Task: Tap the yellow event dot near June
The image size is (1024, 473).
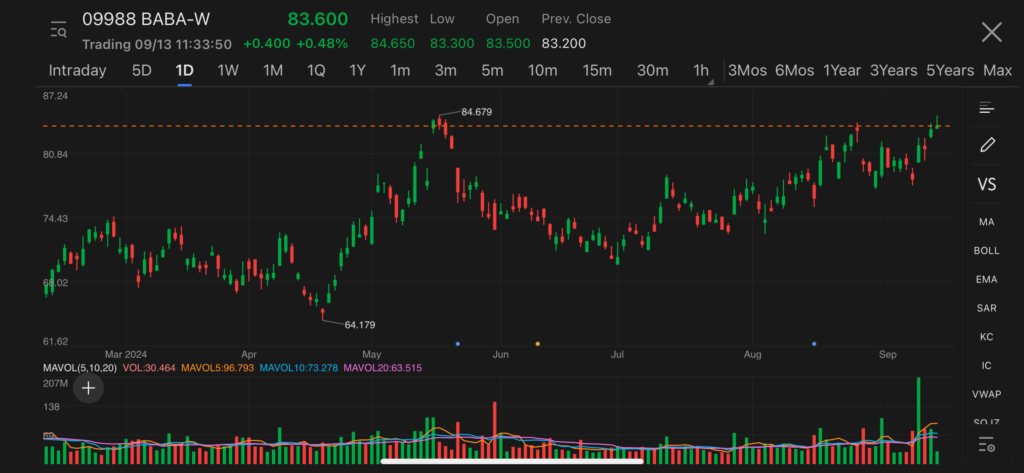Action: coord(538,343)
